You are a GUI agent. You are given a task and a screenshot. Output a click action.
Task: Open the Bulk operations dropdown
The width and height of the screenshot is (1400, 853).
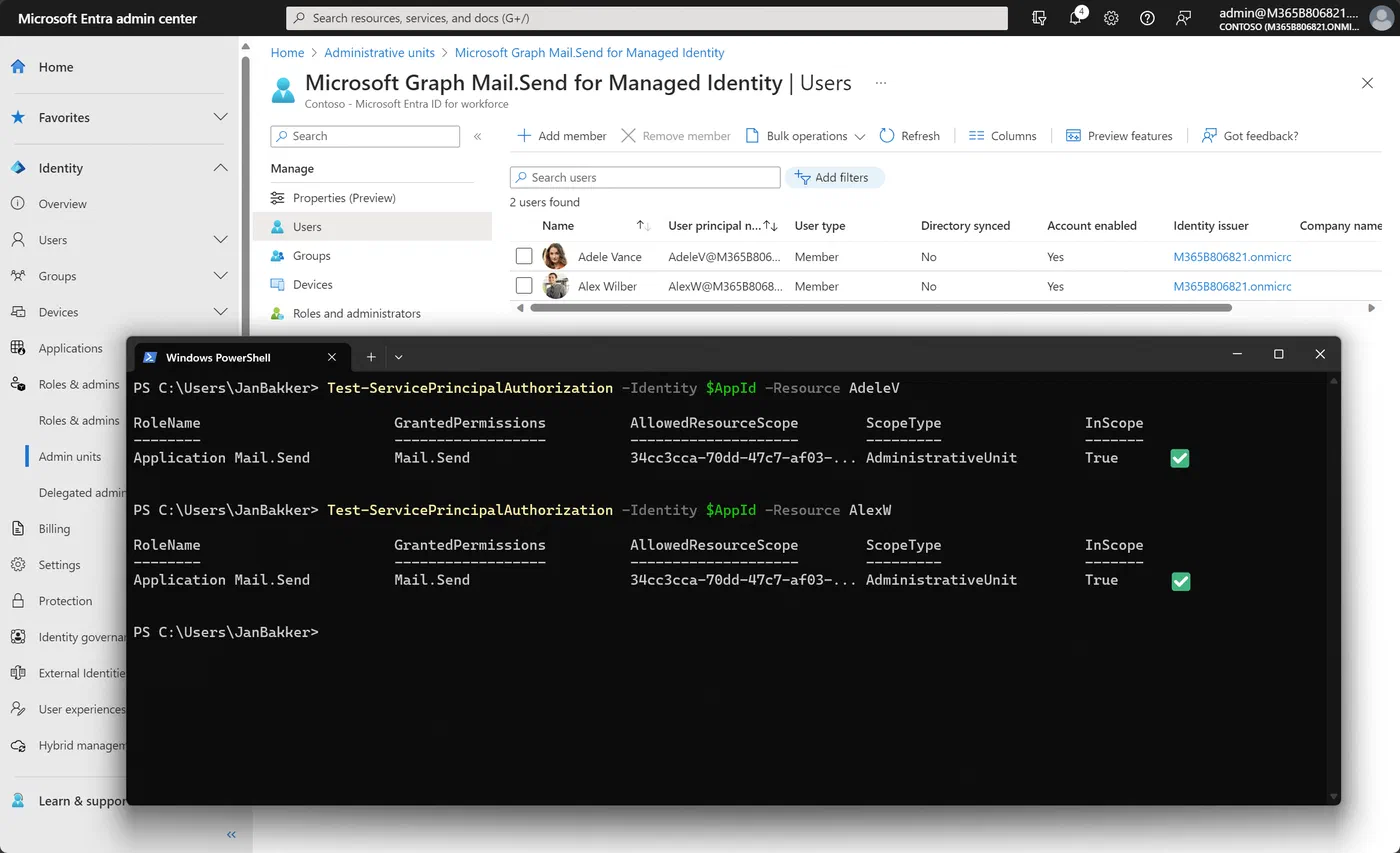click(806, 136)
